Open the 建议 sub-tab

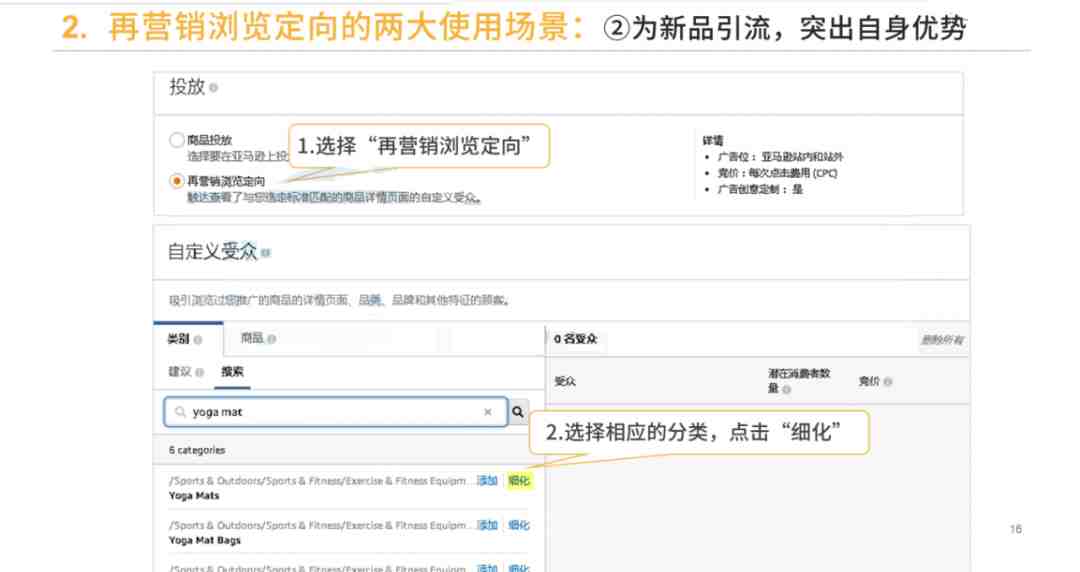[180, 372]
